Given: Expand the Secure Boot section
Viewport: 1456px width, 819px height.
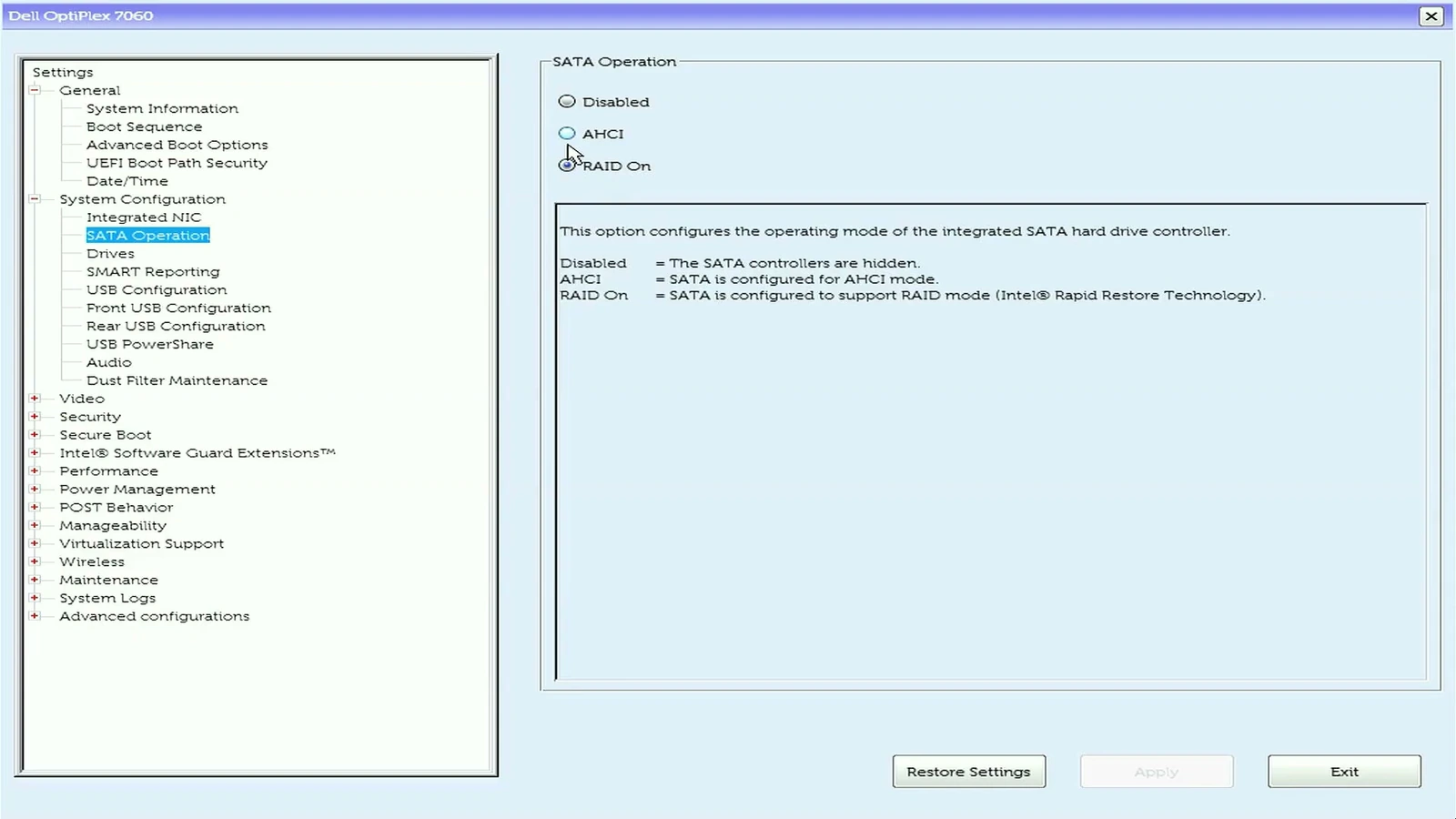Looking at the screenshot, I should coord(35,434).
